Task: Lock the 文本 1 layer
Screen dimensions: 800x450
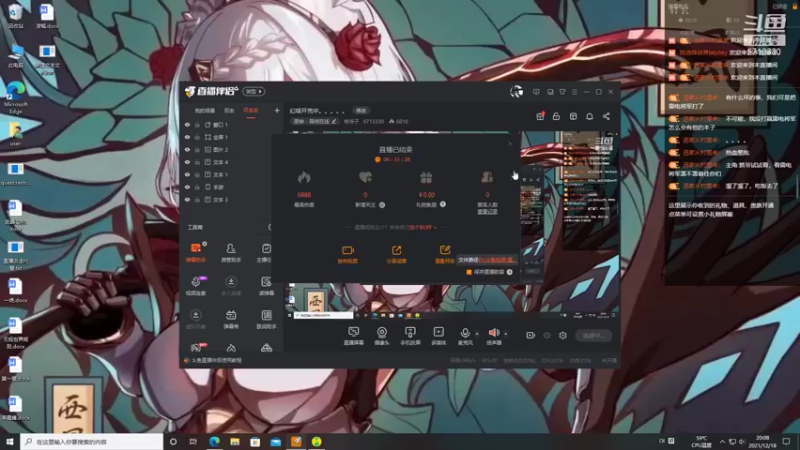Action: [x=197, y=174]
